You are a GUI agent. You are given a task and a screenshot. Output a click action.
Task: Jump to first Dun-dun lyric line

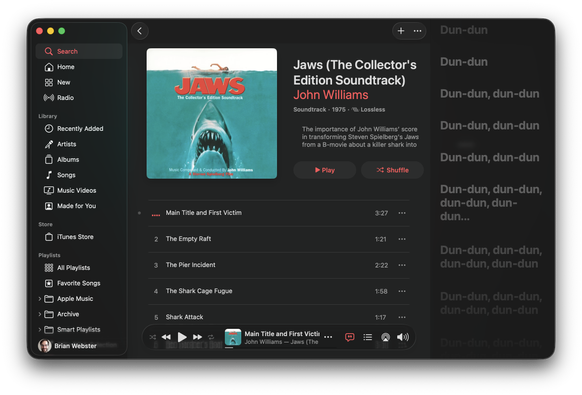tap(464, 30)
